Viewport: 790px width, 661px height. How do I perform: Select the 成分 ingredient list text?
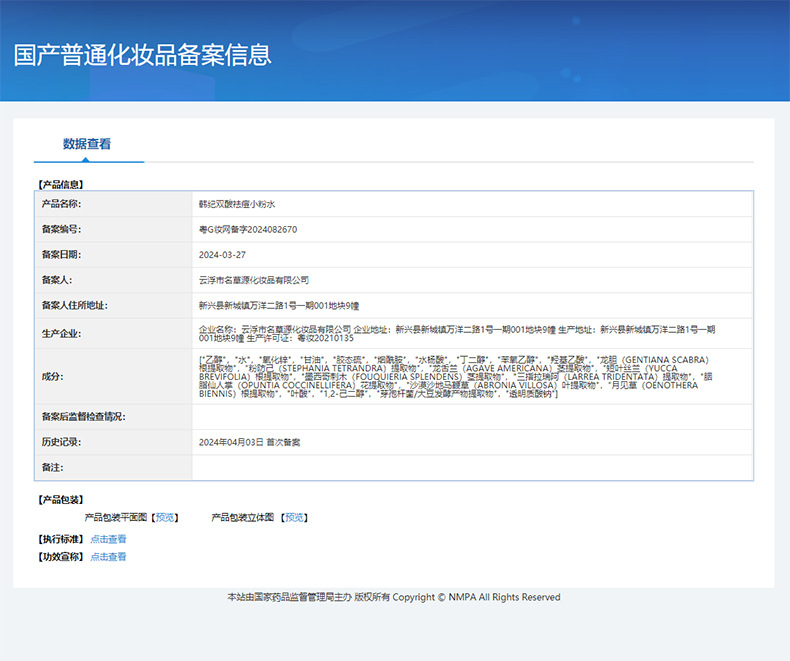click(455, 376)
